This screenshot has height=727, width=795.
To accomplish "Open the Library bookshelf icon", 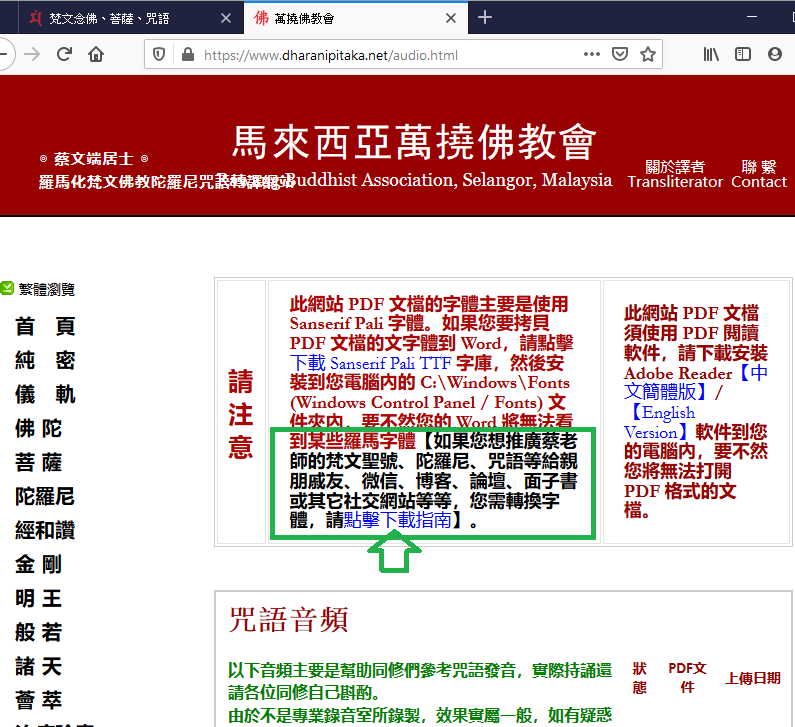I will tap(711, 55).
